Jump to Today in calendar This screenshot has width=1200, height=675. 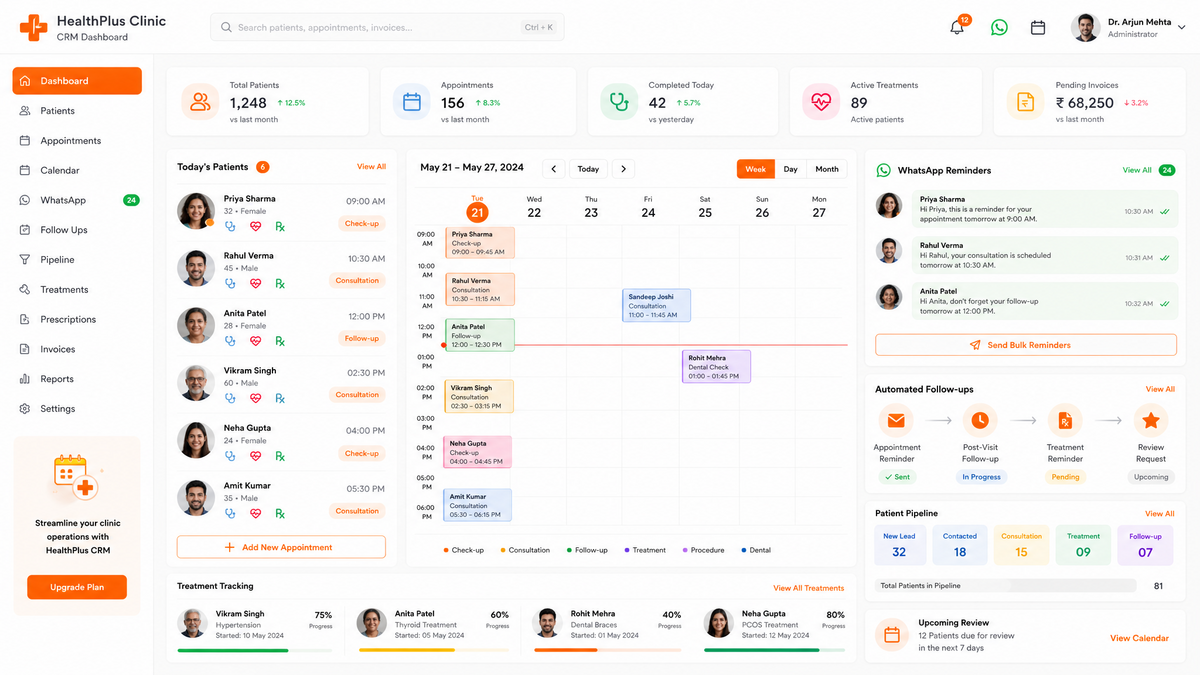(588, 169)
